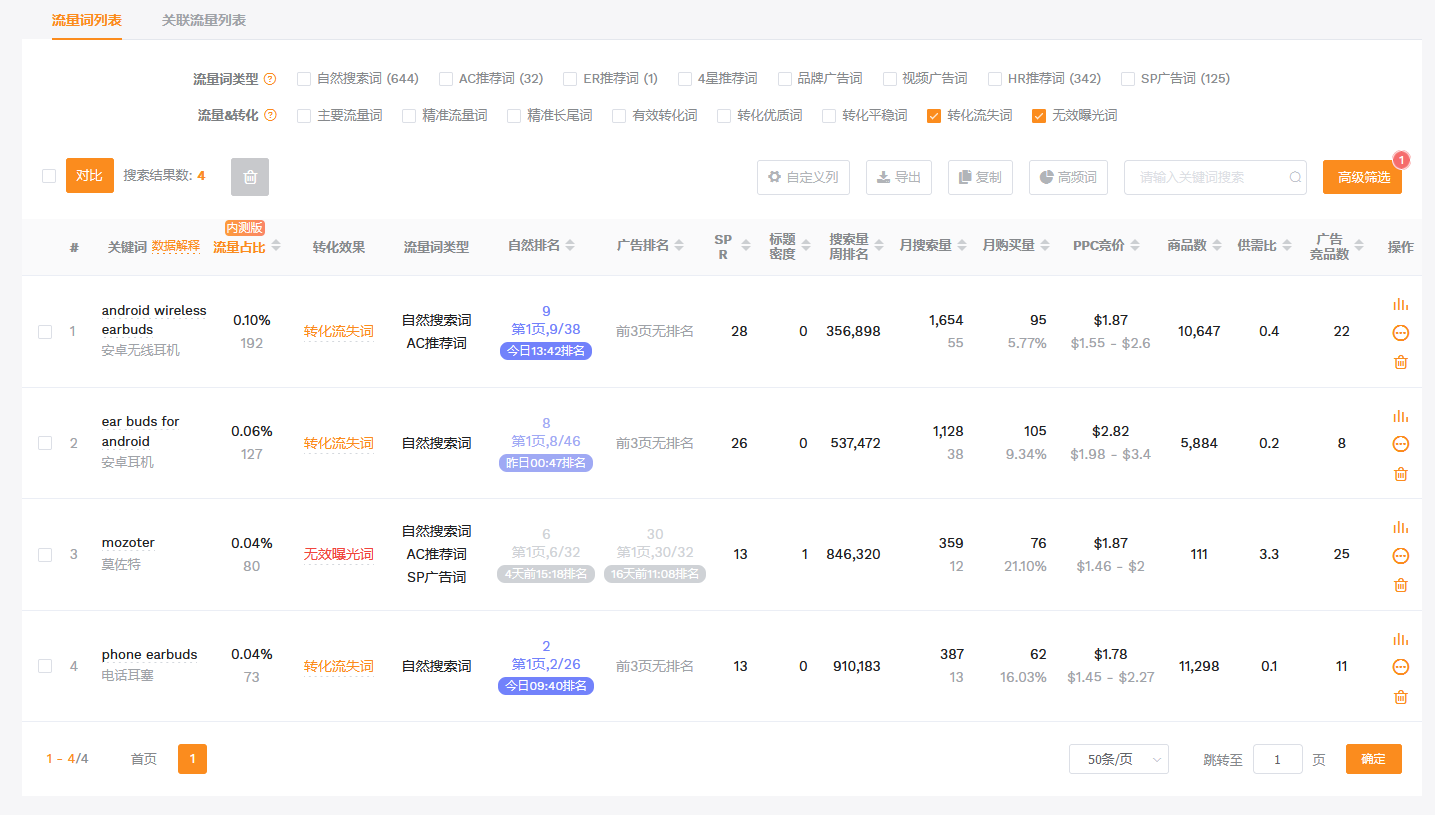Sort by PPC竞价 column arrows

pos(1135,246)
